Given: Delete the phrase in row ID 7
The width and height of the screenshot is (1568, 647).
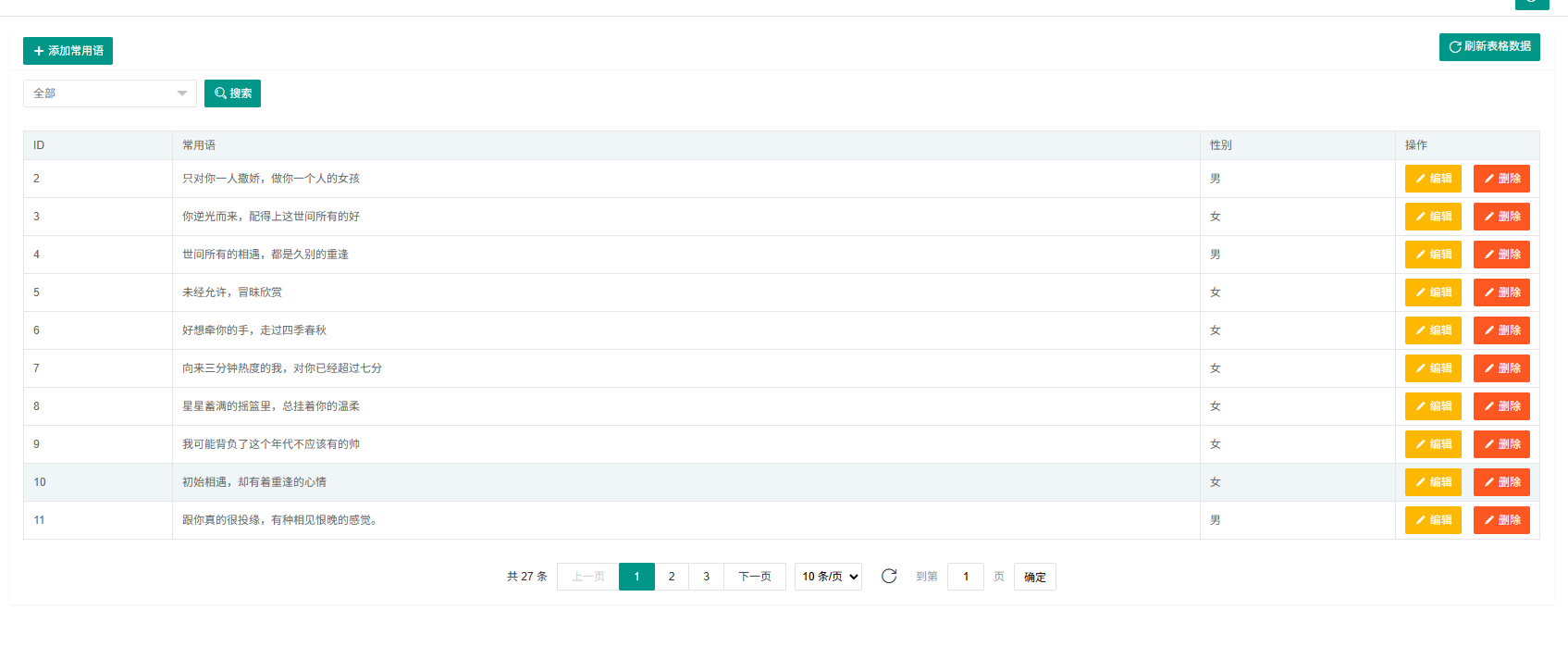Looking at the screenshot, I should coord(1500,368).
